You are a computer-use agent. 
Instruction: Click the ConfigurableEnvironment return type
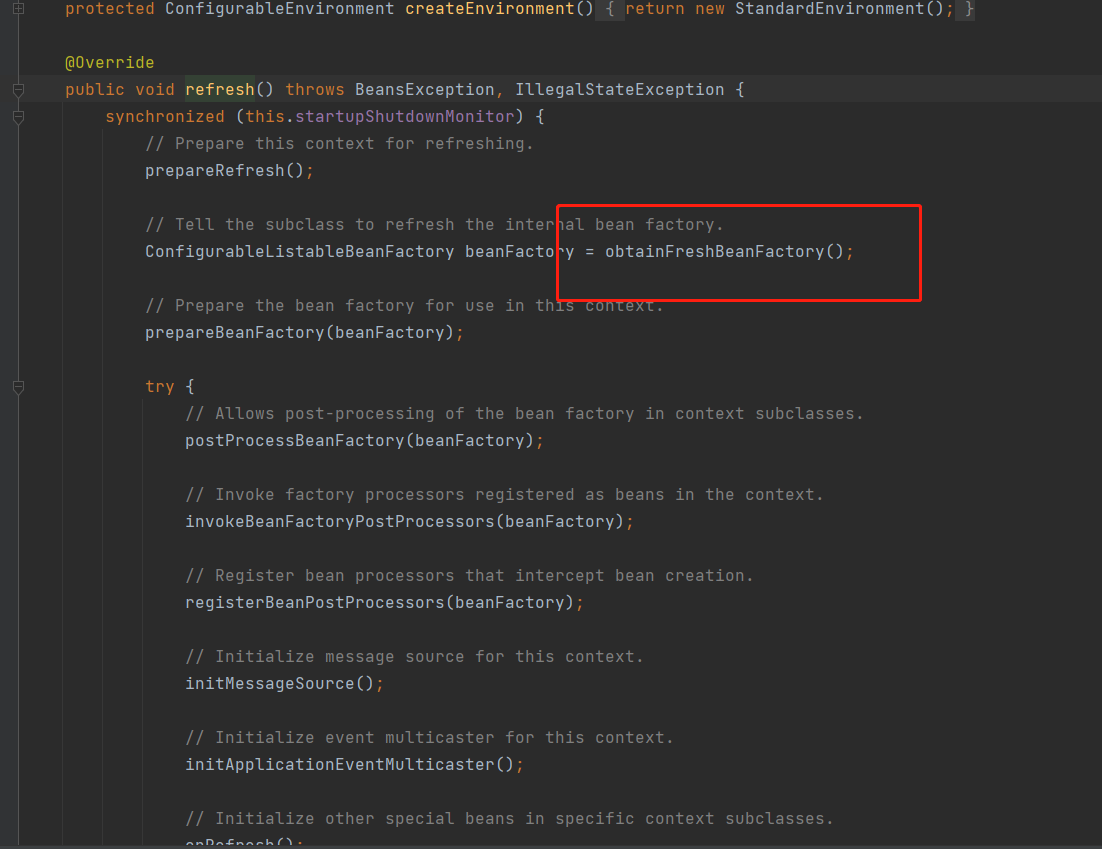[279, 9]
